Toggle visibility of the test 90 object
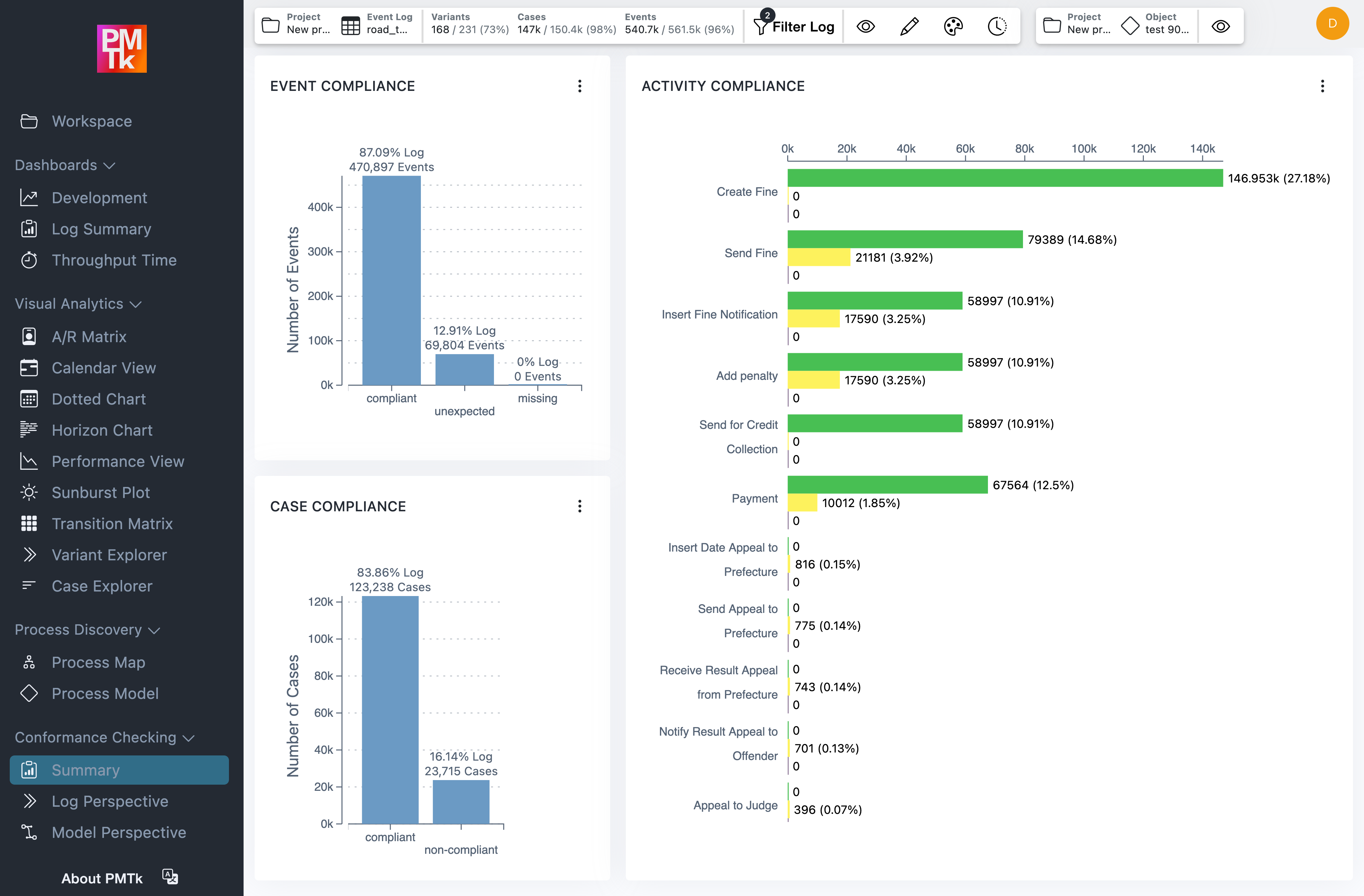This screenshot has width=1364, height=896. tap(1221, 26)
